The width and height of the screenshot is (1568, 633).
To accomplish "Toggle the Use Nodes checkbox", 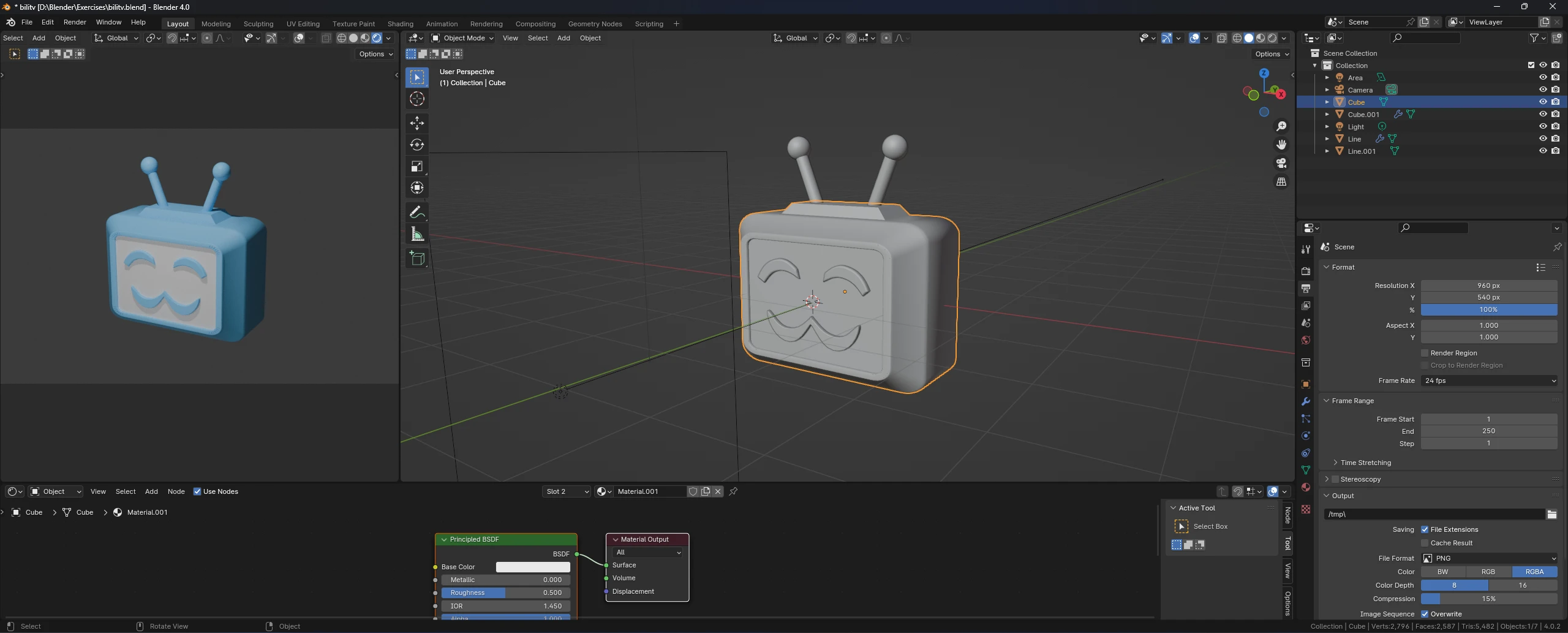I will (197, 491).
